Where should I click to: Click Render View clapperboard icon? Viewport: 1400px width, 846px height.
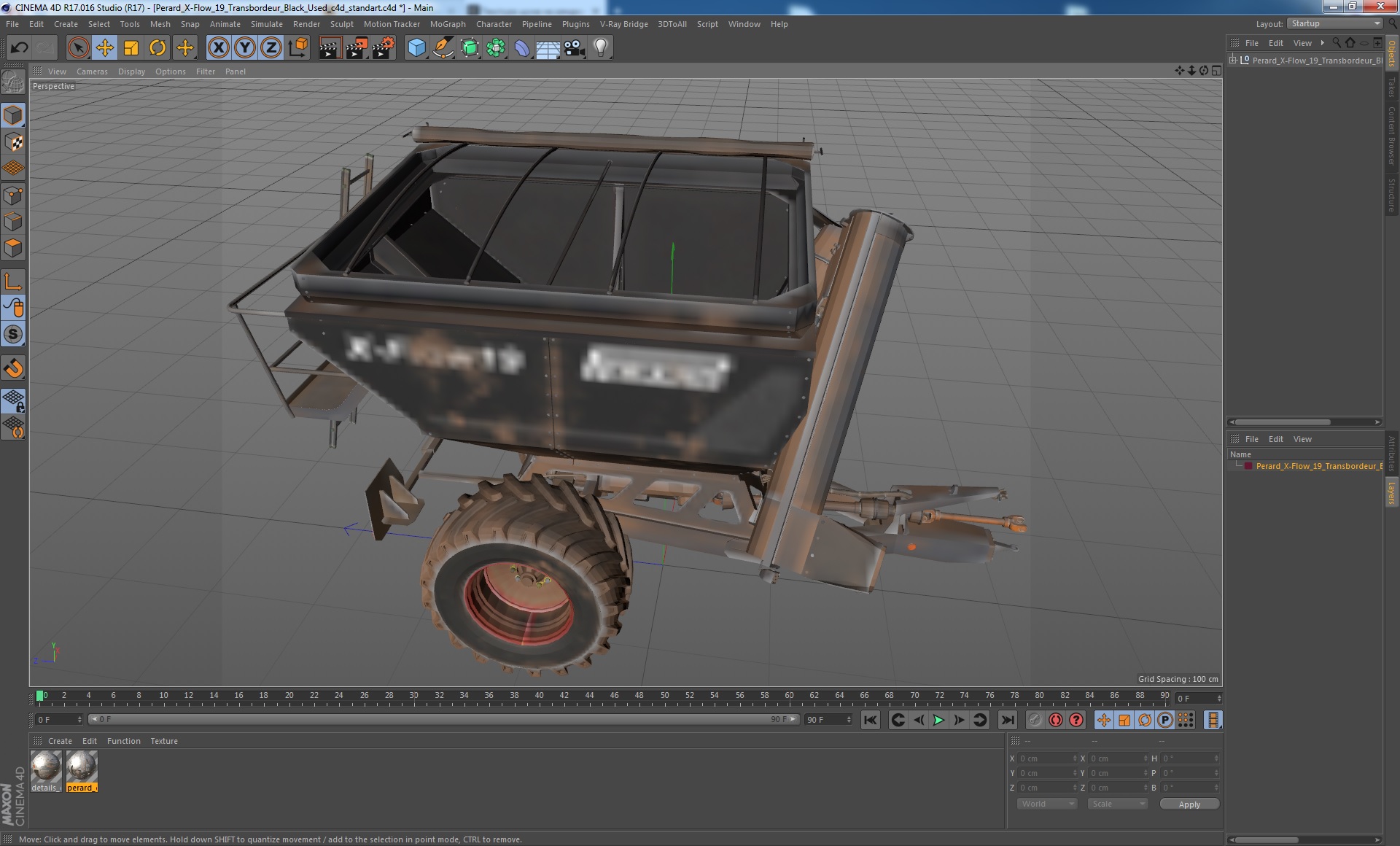point(330,48)
